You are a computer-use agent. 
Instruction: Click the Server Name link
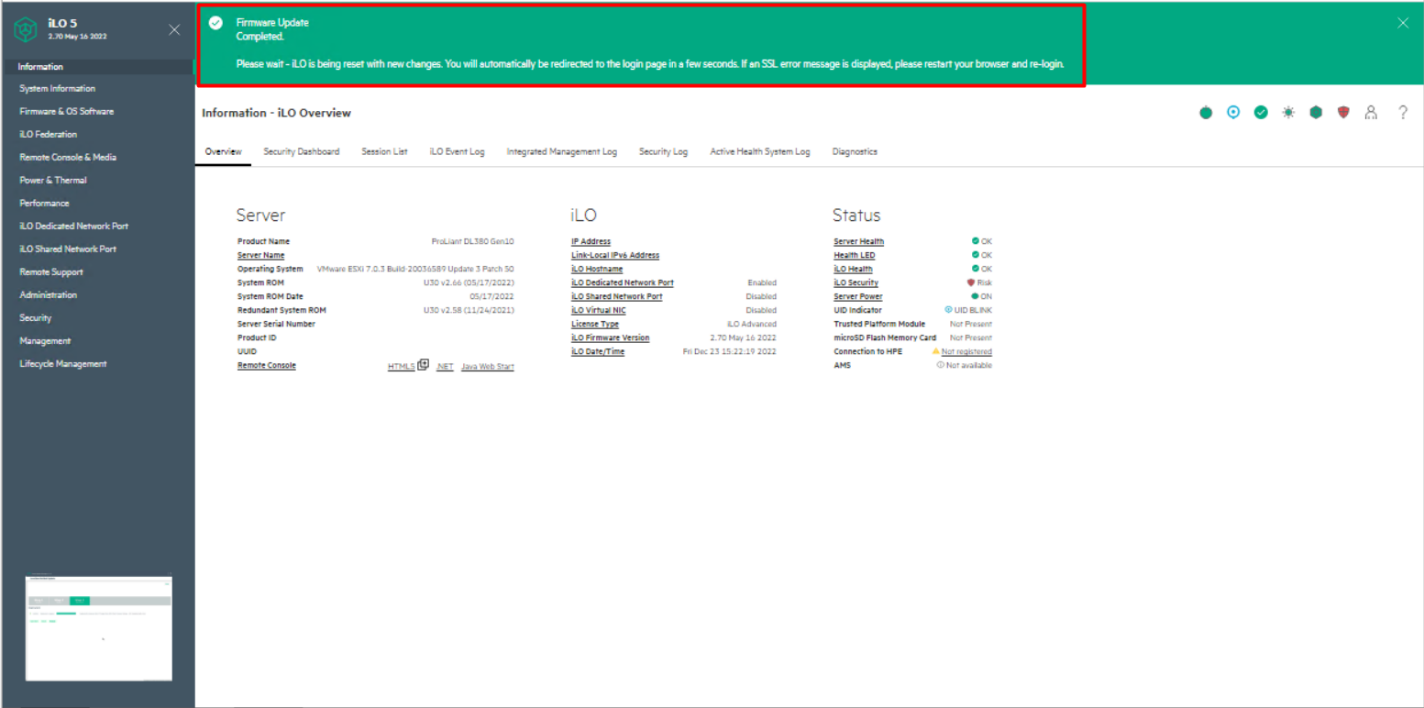point(261,255)
